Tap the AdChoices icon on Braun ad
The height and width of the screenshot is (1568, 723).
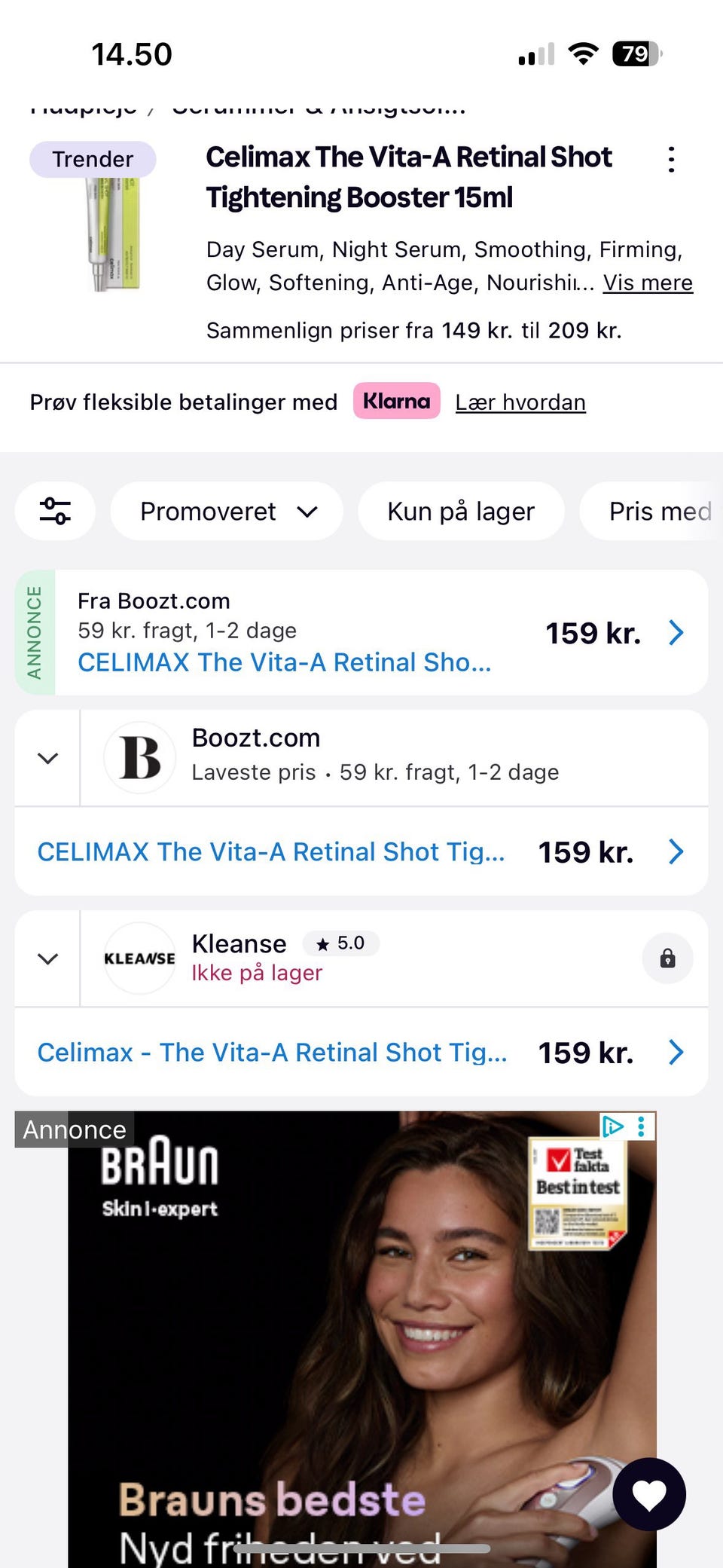point(612,1126)
